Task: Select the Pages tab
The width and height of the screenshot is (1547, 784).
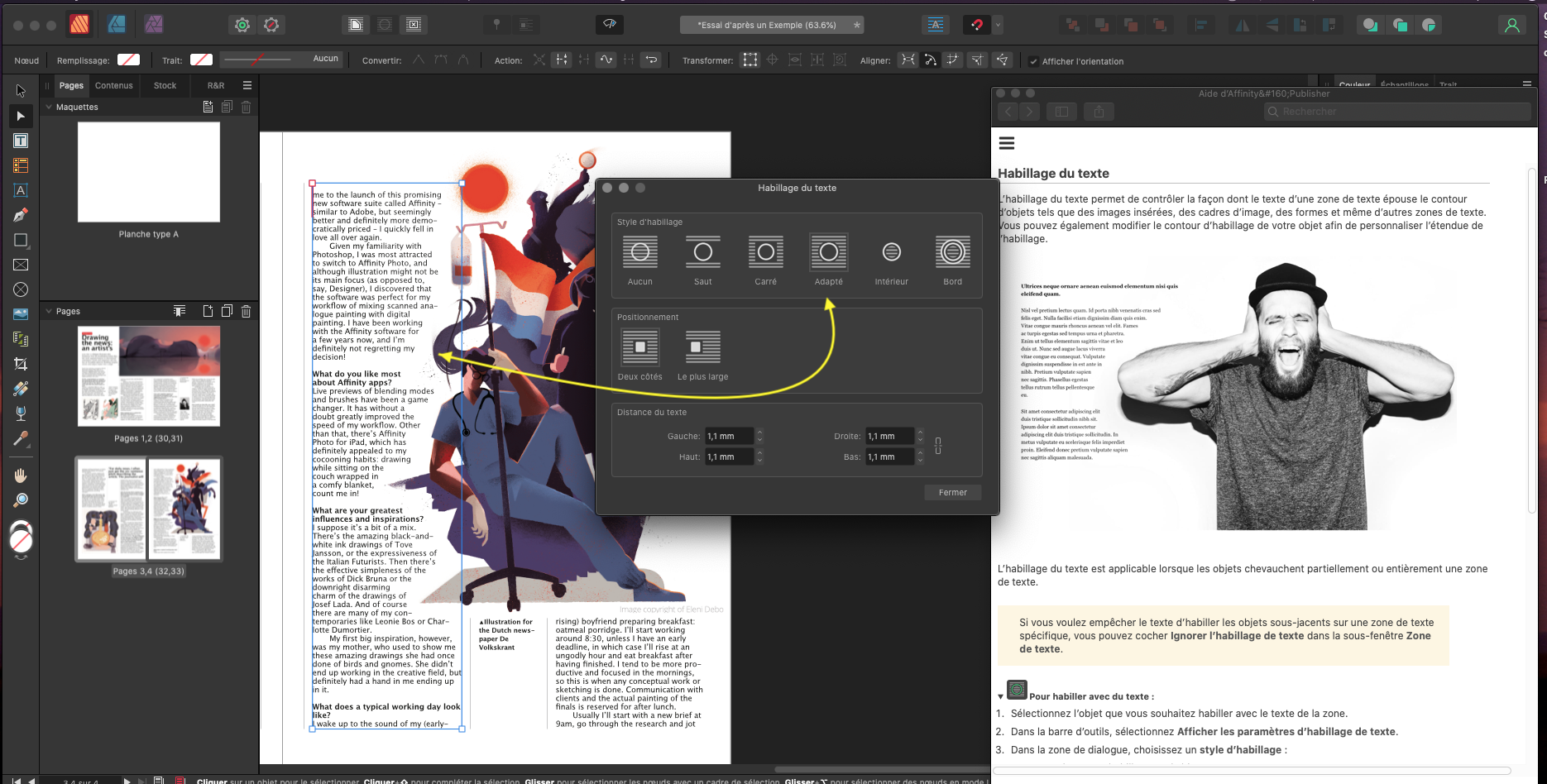Action: coord(71,85)
